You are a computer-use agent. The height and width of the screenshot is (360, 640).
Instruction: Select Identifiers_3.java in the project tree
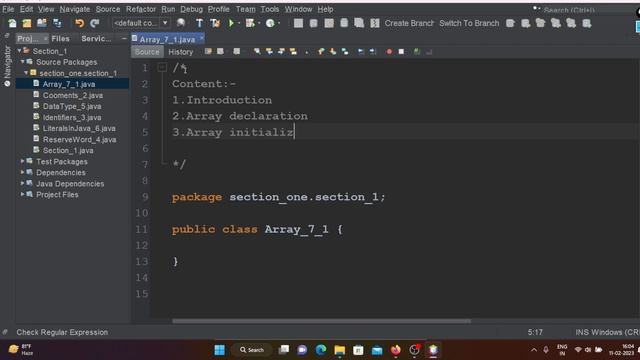[x=72, y=117]
